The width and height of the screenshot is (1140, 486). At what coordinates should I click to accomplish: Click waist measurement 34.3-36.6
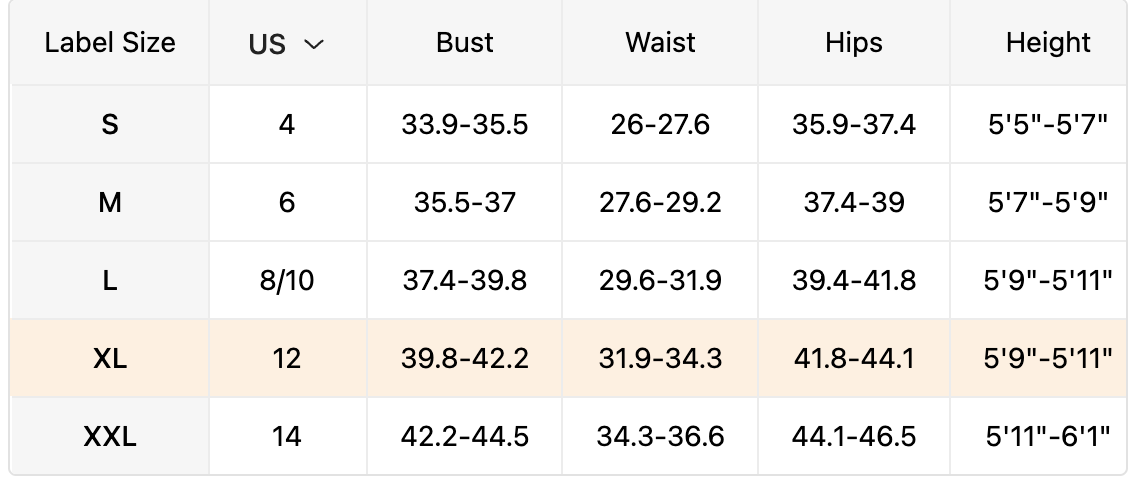[x=660, y=437]
